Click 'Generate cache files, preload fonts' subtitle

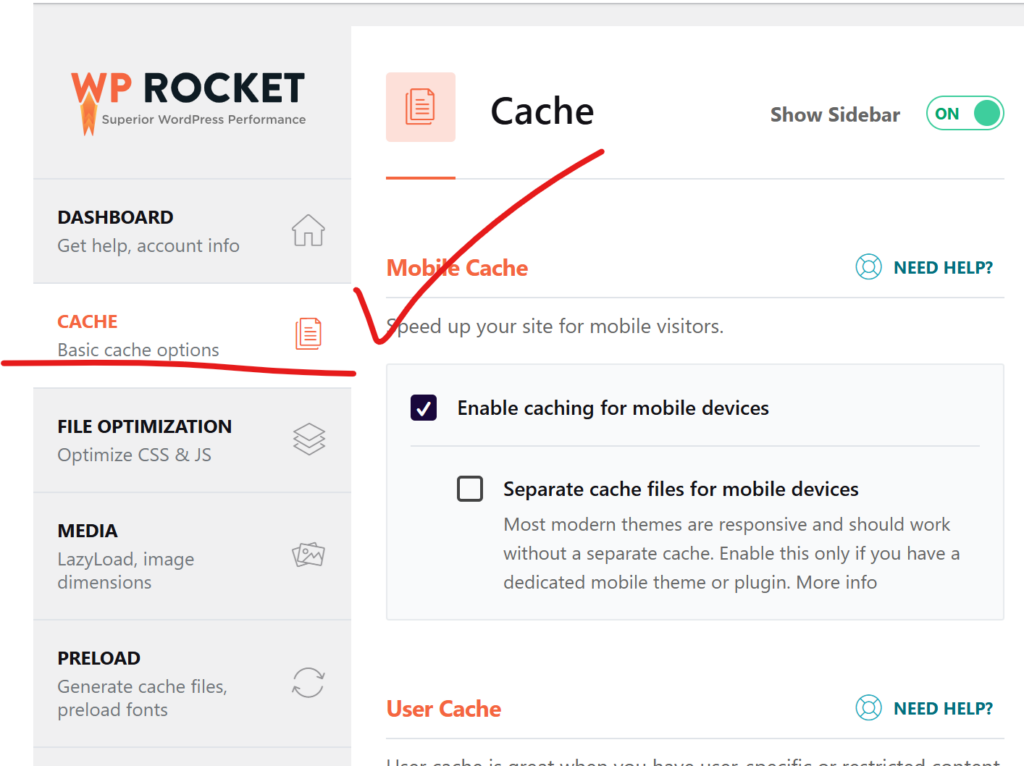click(142, 698)
